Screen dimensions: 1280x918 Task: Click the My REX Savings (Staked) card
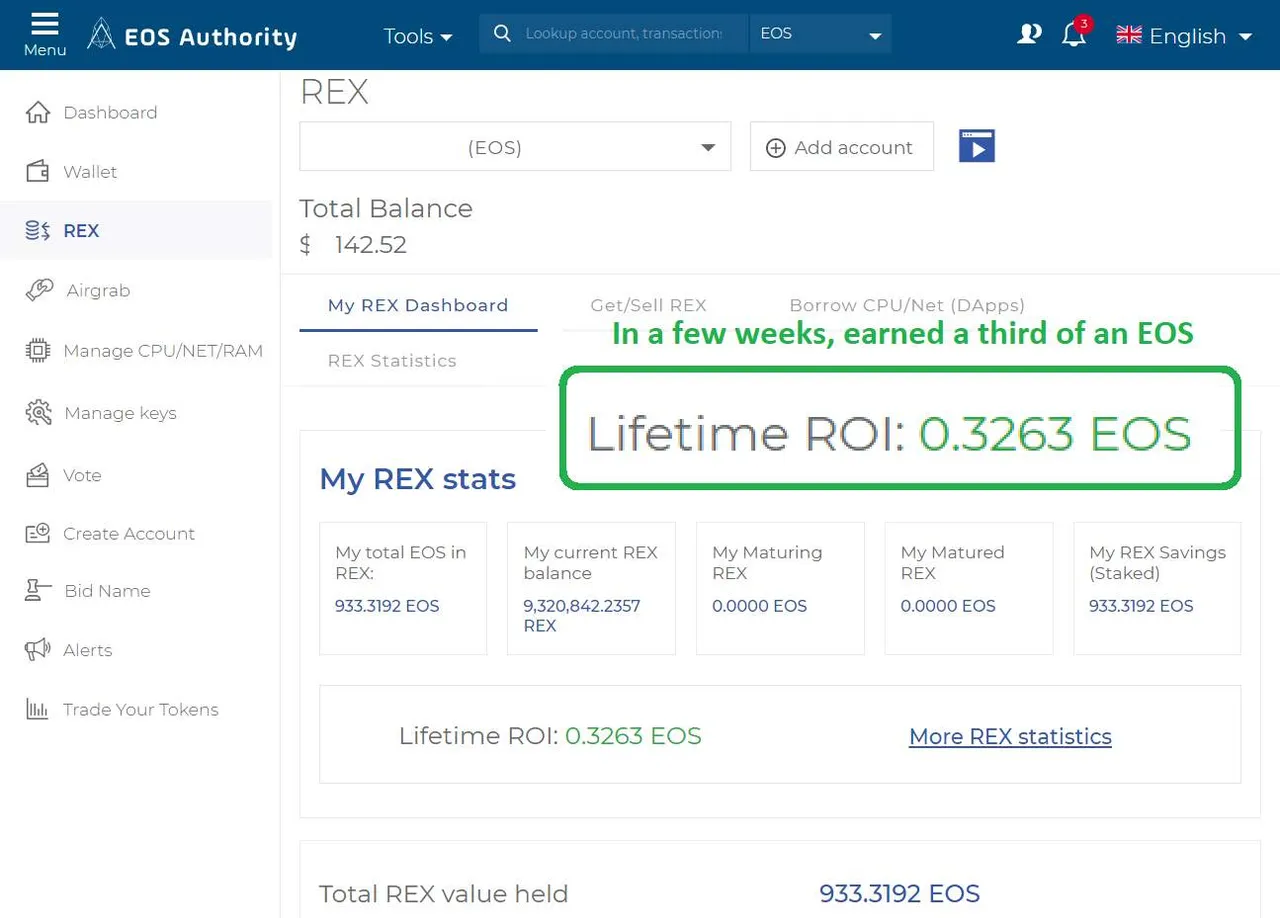click(1157, 588)
